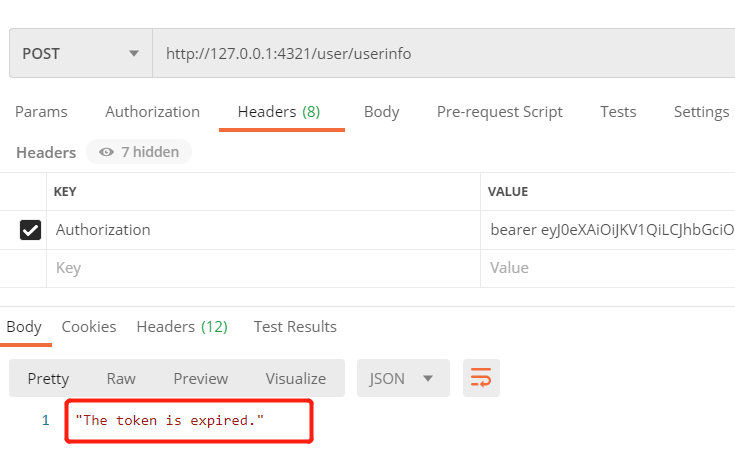Select the request Headers (8) tab

(279, 112)
